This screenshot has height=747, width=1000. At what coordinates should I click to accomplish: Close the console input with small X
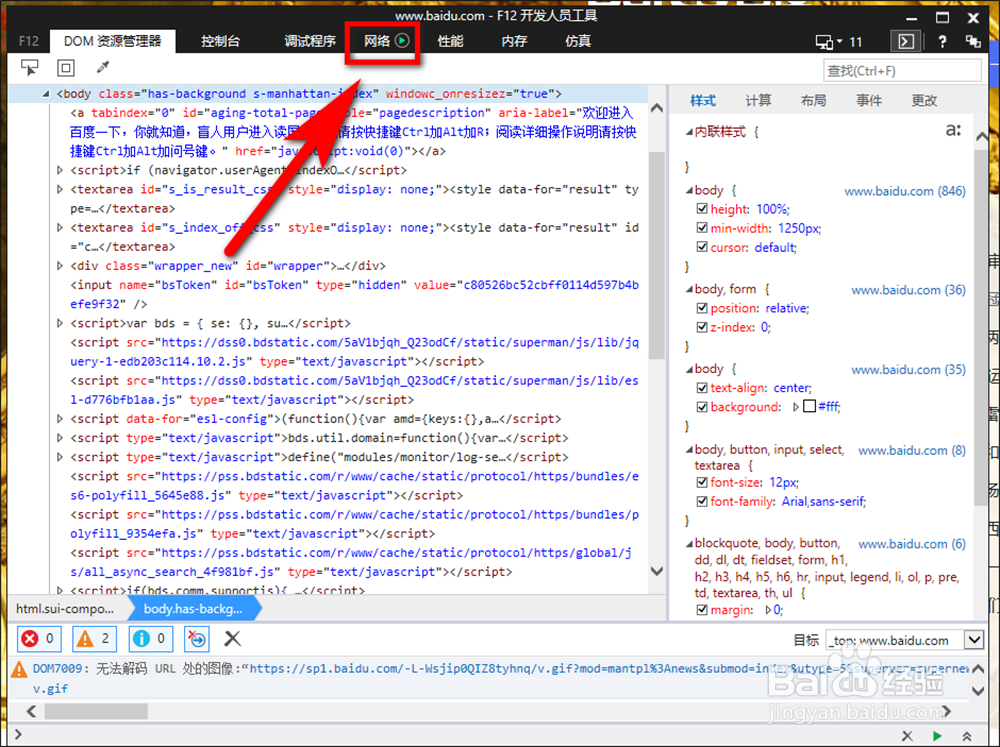pos(907,736)
